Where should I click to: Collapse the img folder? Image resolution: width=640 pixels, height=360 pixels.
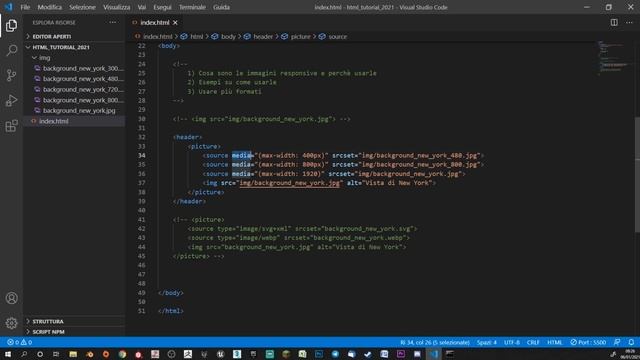tap(74, 58)
